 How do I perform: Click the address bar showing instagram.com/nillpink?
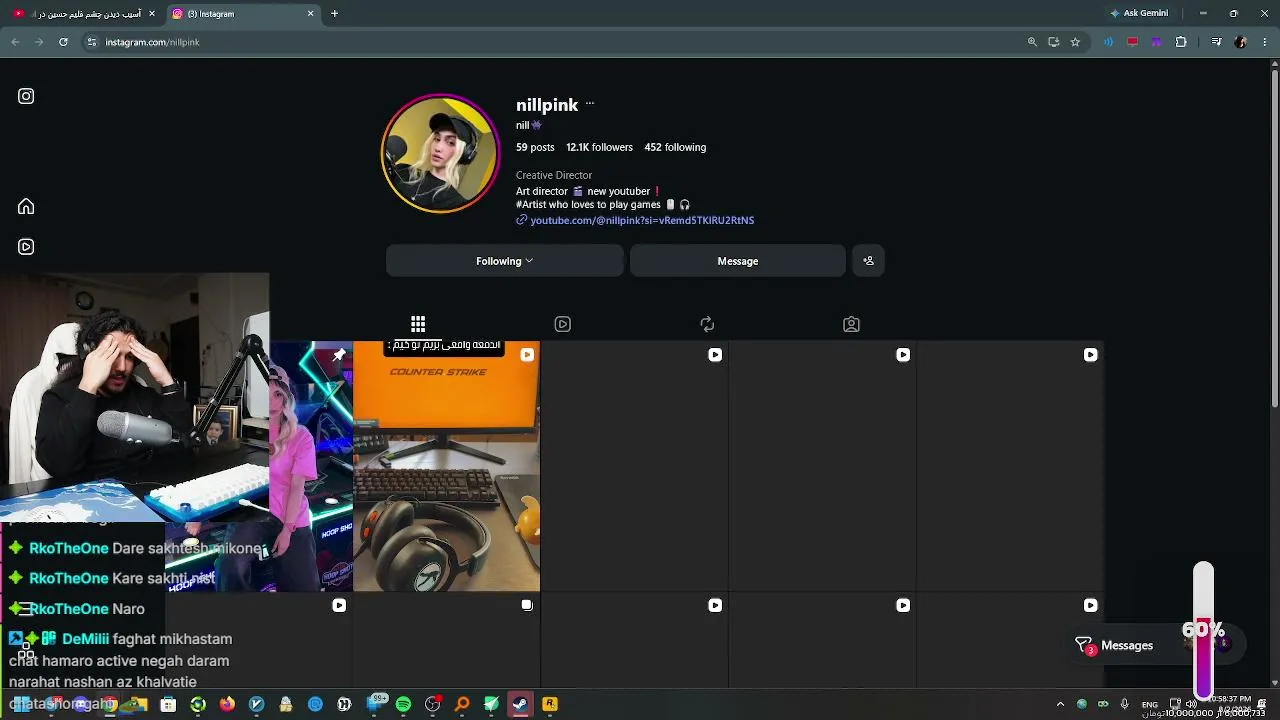click(x=560, y=42)
